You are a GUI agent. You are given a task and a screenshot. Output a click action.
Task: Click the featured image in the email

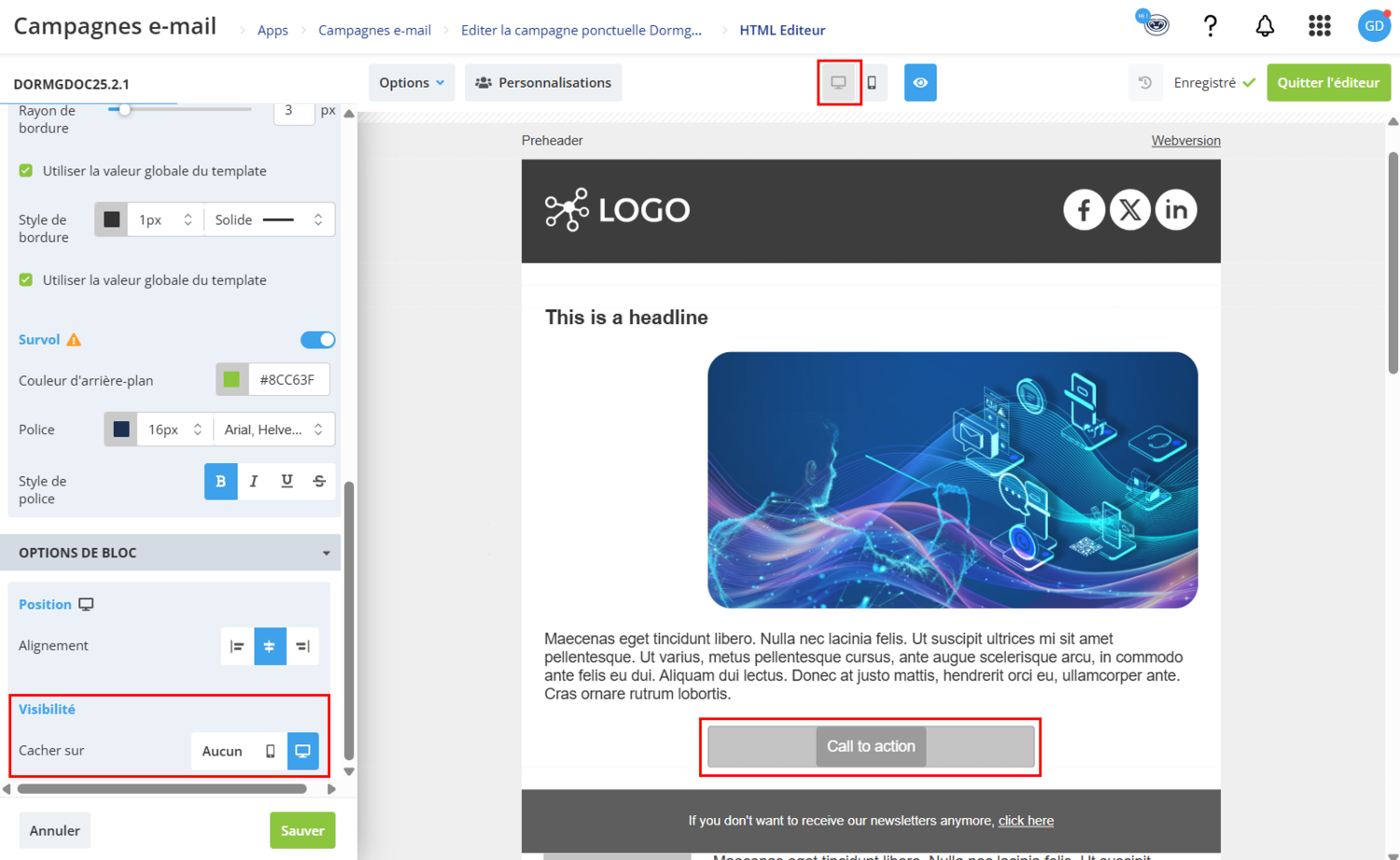tap(952, 480)
